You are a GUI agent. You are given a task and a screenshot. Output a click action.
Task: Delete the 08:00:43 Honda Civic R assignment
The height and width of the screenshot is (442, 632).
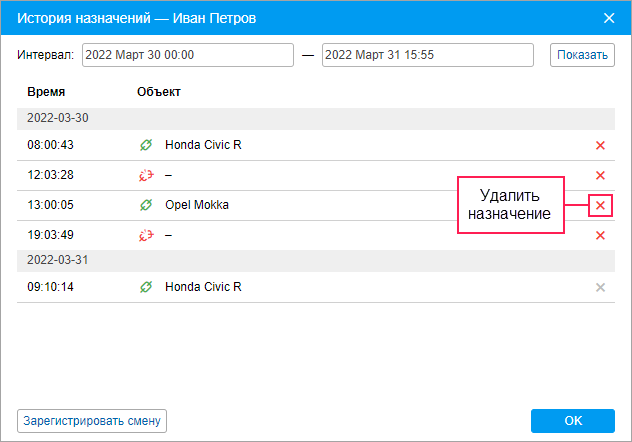pyautogui.click(x=600, y=145)
